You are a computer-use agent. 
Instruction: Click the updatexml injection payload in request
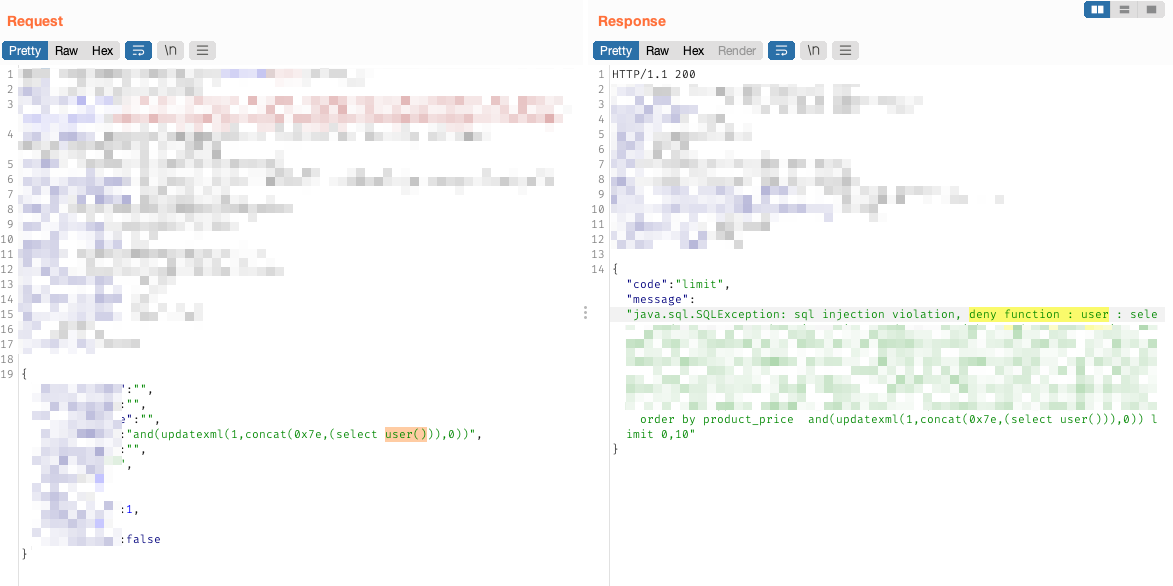301,435
